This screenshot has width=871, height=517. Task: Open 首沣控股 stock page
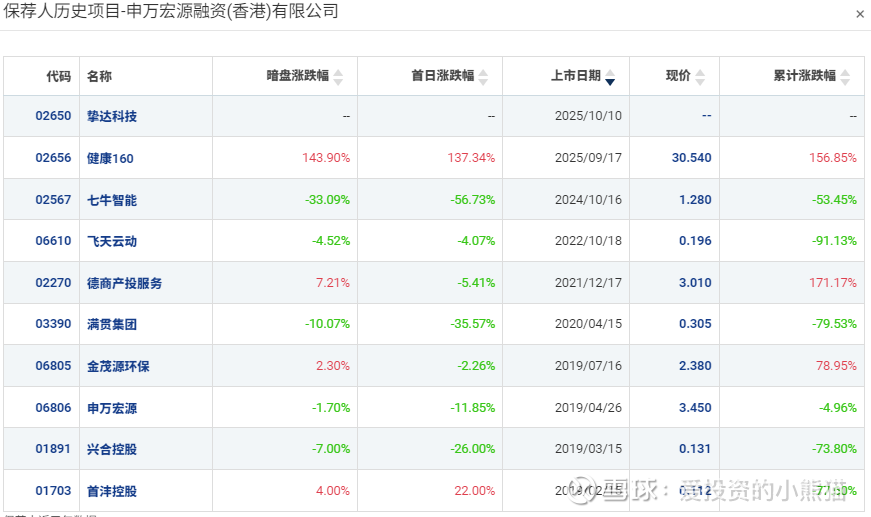pos(112,491)
